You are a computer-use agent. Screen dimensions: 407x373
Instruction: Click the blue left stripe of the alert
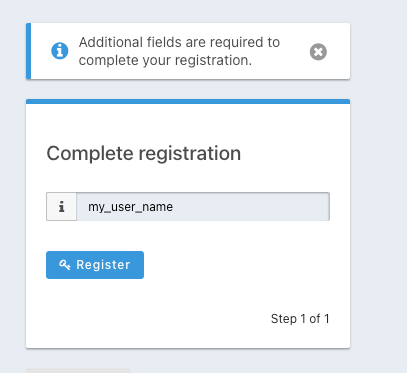[x=28, y=51]
